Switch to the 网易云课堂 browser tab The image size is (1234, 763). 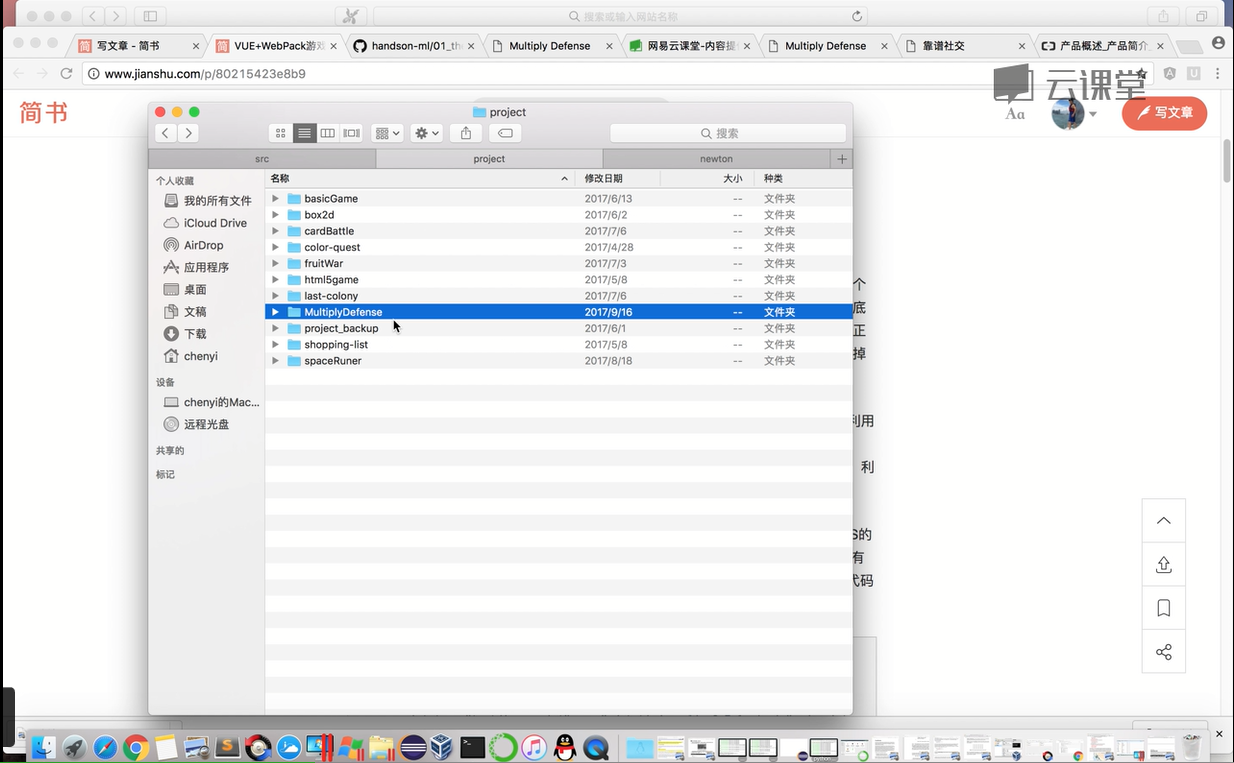tap(690, 46)
